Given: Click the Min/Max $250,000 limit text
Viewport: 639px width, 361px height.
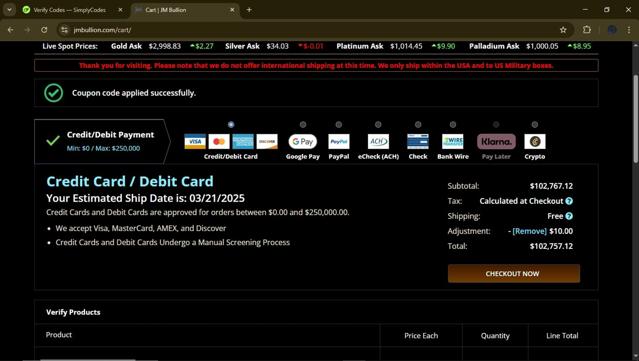Looking at the screenshot, I should pyautogui.click(x=104, y=148).
